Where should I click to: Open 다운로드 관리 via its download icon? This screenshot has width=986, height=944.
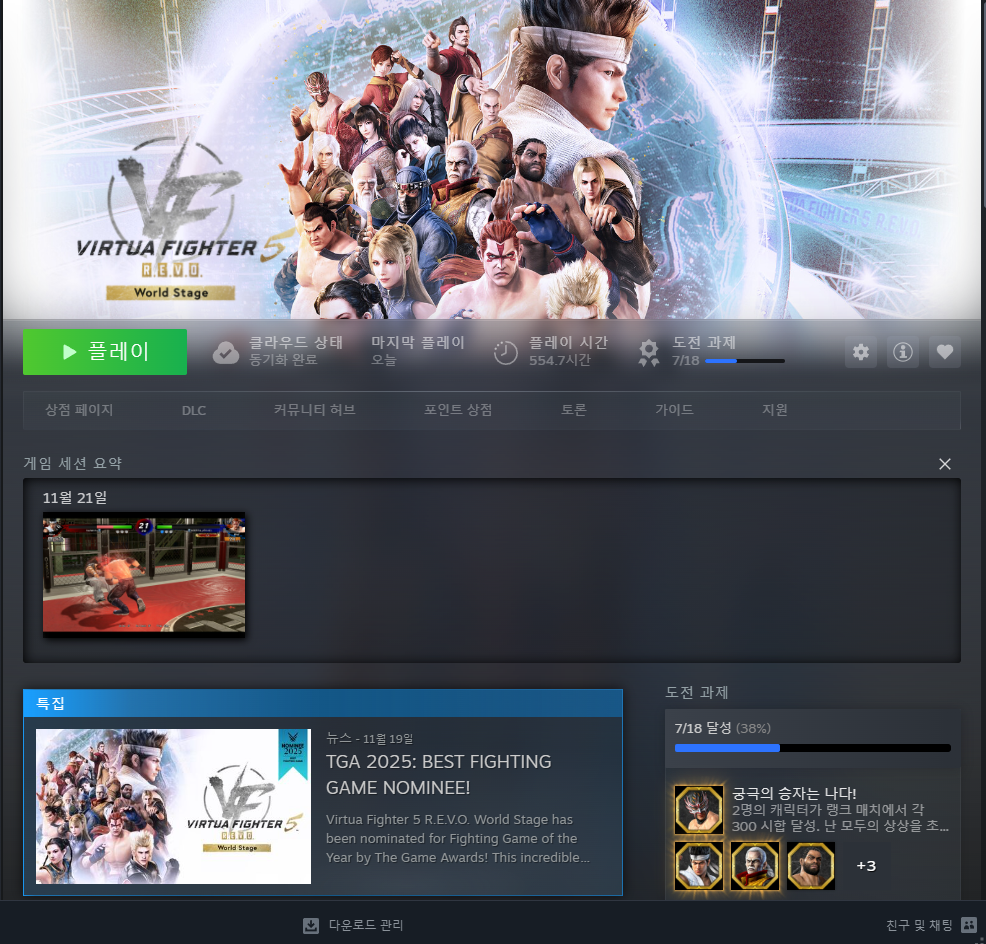click(310, 925)
